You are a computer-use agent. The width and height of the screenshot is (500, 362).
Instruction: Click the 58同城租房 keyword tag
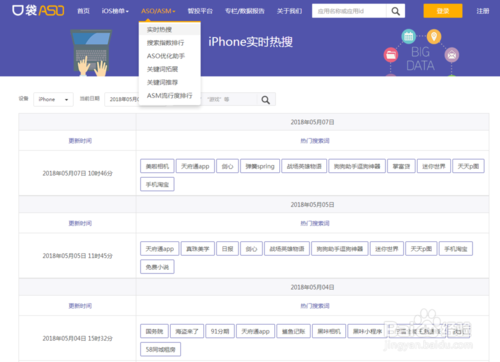click(160, 349)
